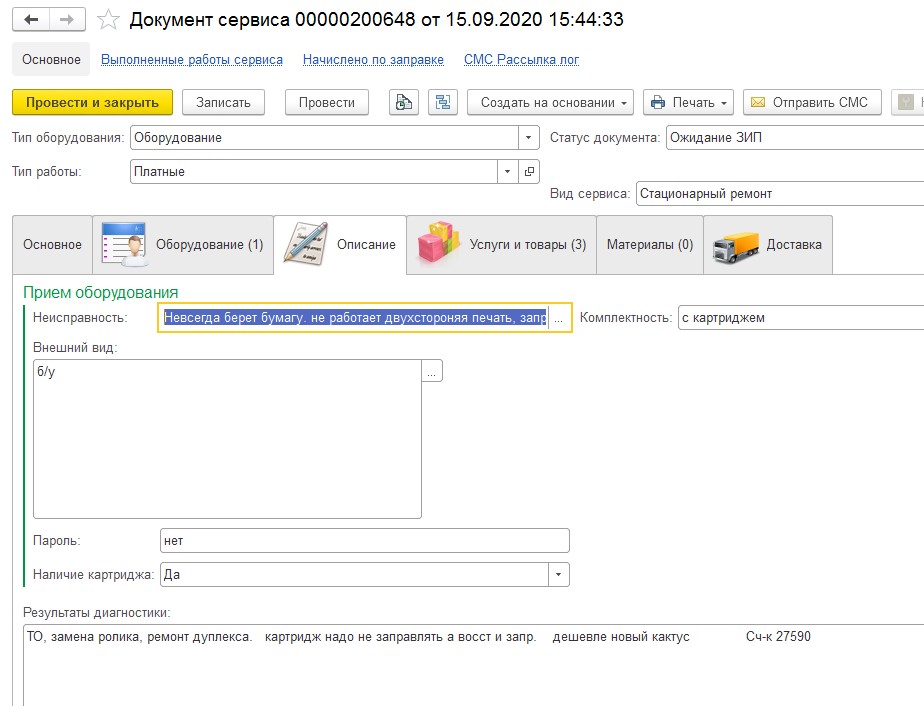Screen dimensions: 924x706
Task: Click the Комплектность field
Action: (801, 318)
